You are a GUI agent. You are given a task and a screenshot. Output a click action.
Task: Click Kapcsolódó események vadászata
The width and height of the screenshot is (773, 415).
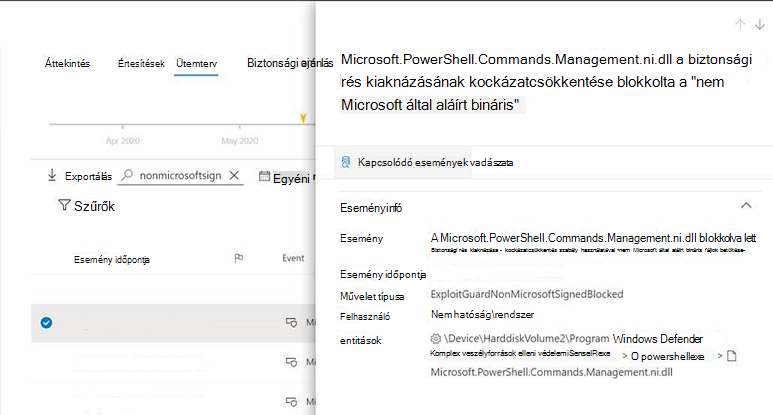coord(435,163)
